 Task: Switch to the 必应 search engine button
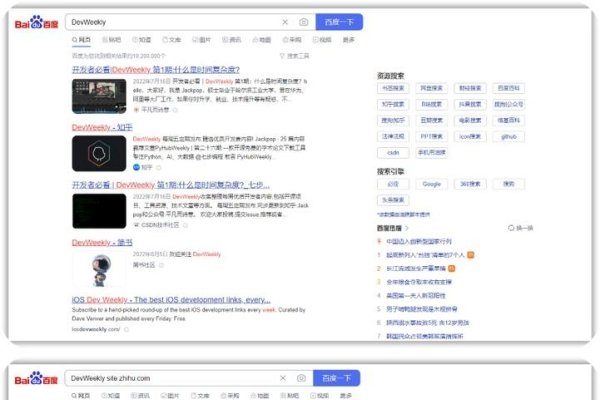click(x=393, y=184)
